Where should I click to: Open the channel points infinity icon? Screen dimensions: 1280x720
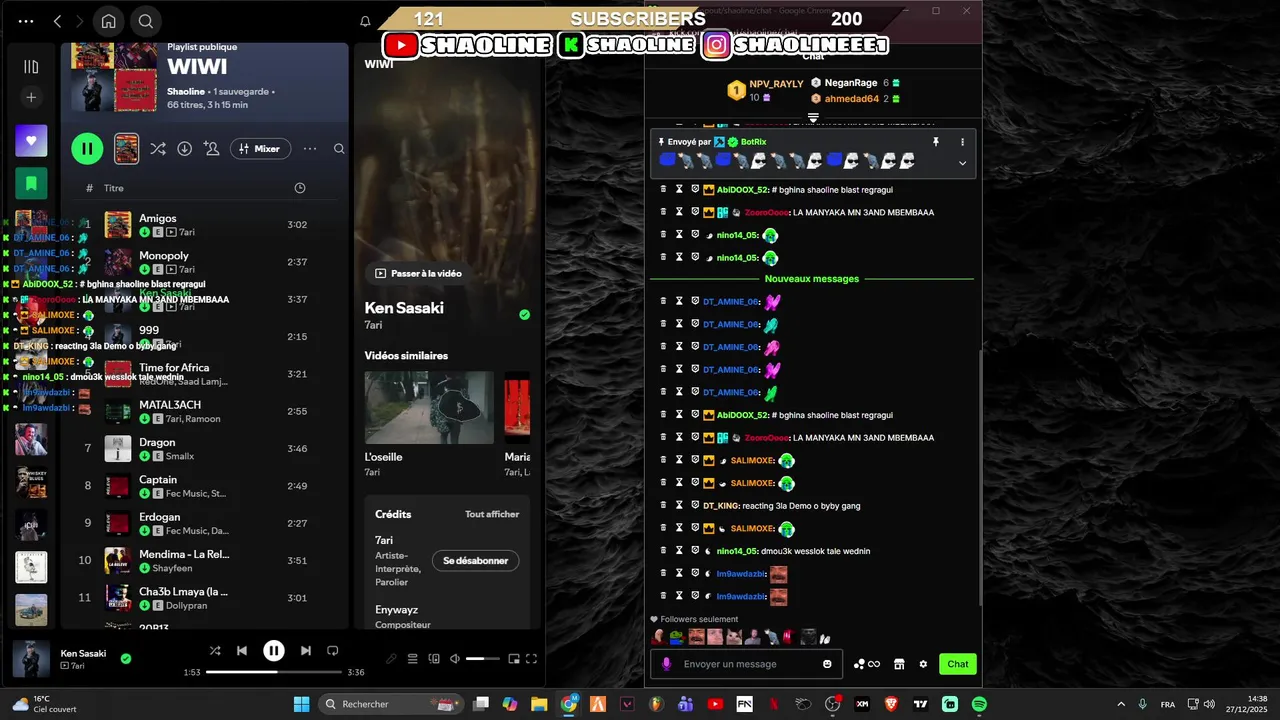(867, 664)
